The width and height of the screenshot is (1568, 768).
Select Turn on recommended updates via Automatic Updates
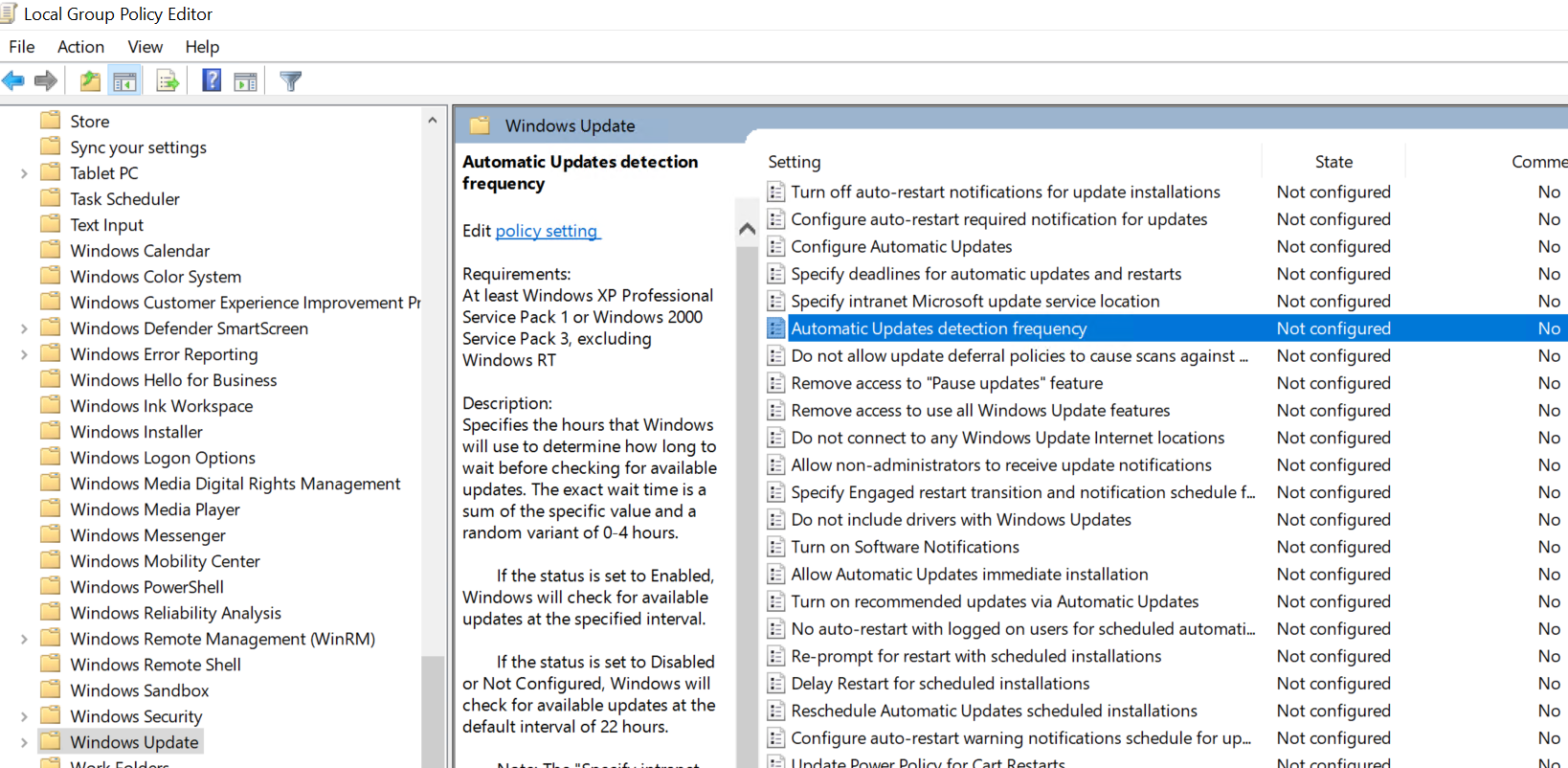[x=995, y=601]
